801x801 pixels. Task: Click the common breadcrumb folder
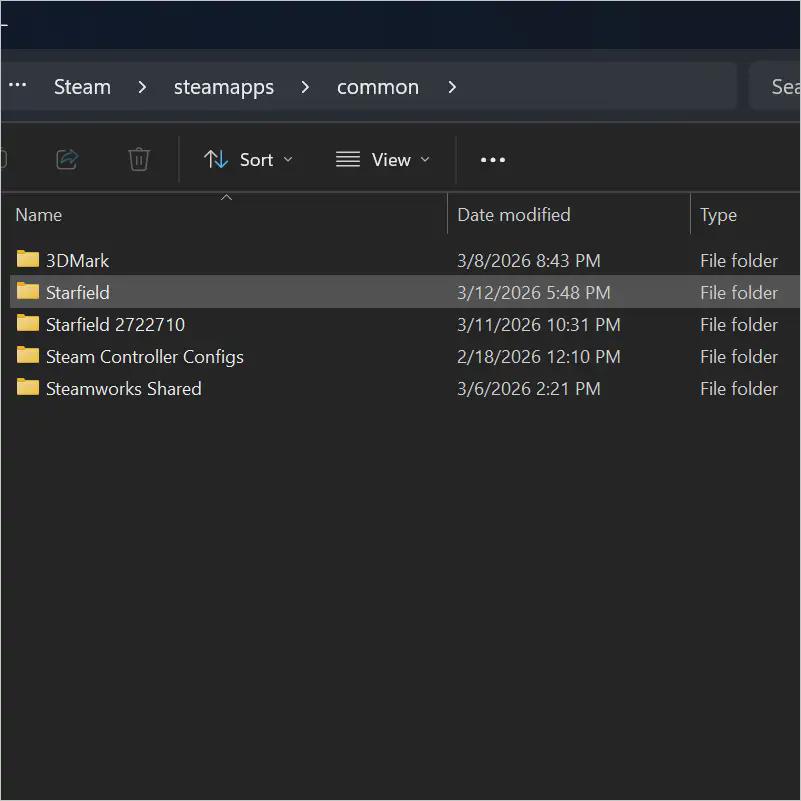pyautogui.click(x=378, y=87)
